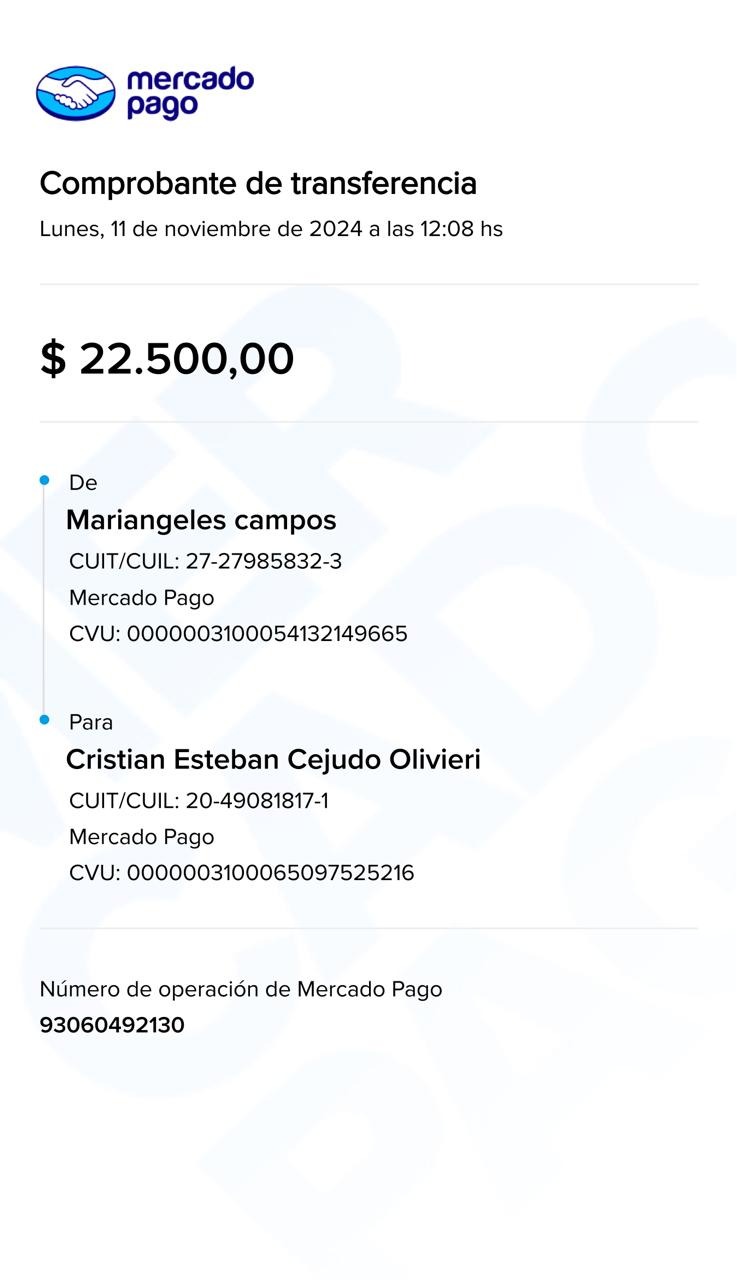Click the blue dot beside Para

click(44, 720)
